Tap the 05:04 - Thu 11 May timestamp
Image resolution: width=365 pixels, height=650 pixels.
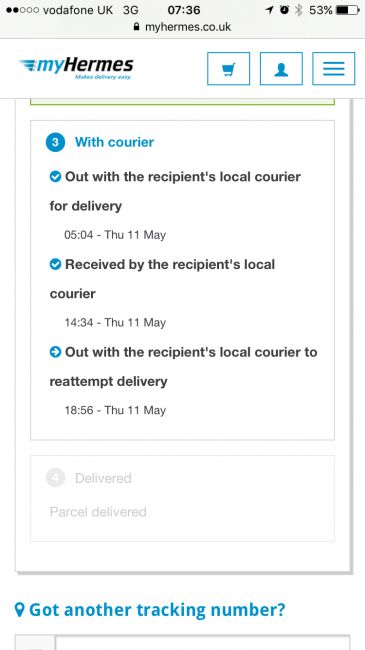click(x=115, y=235)
